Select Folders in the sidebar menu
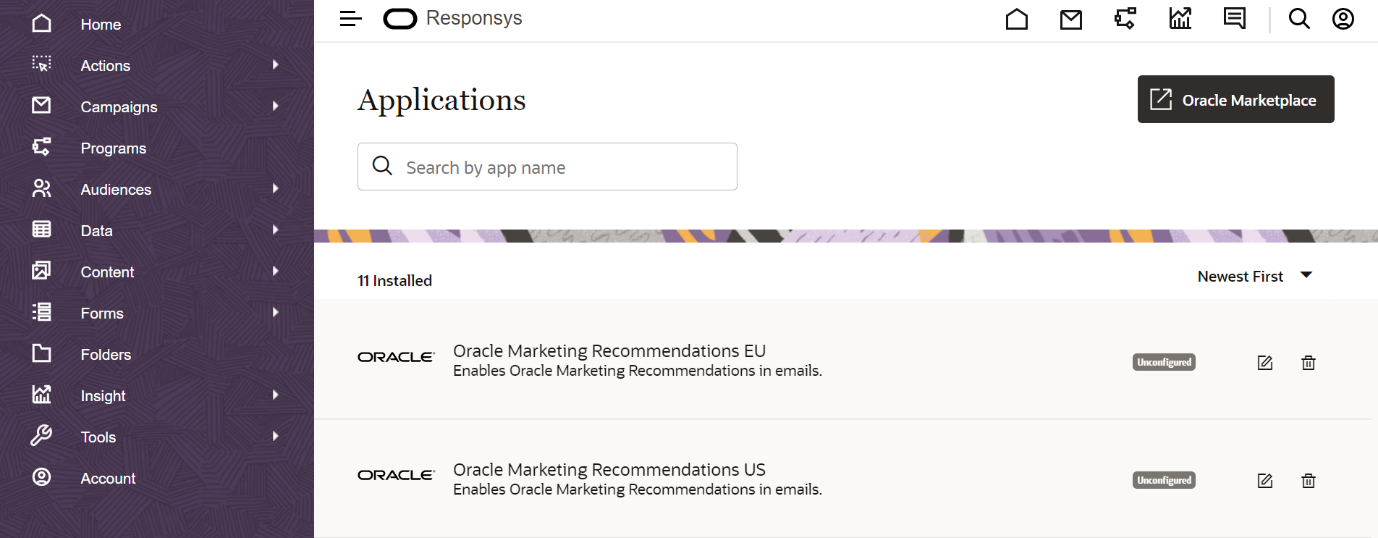The height and width of the screenshot is (538, 1378). pyautogui.click(x=105, y=354)
